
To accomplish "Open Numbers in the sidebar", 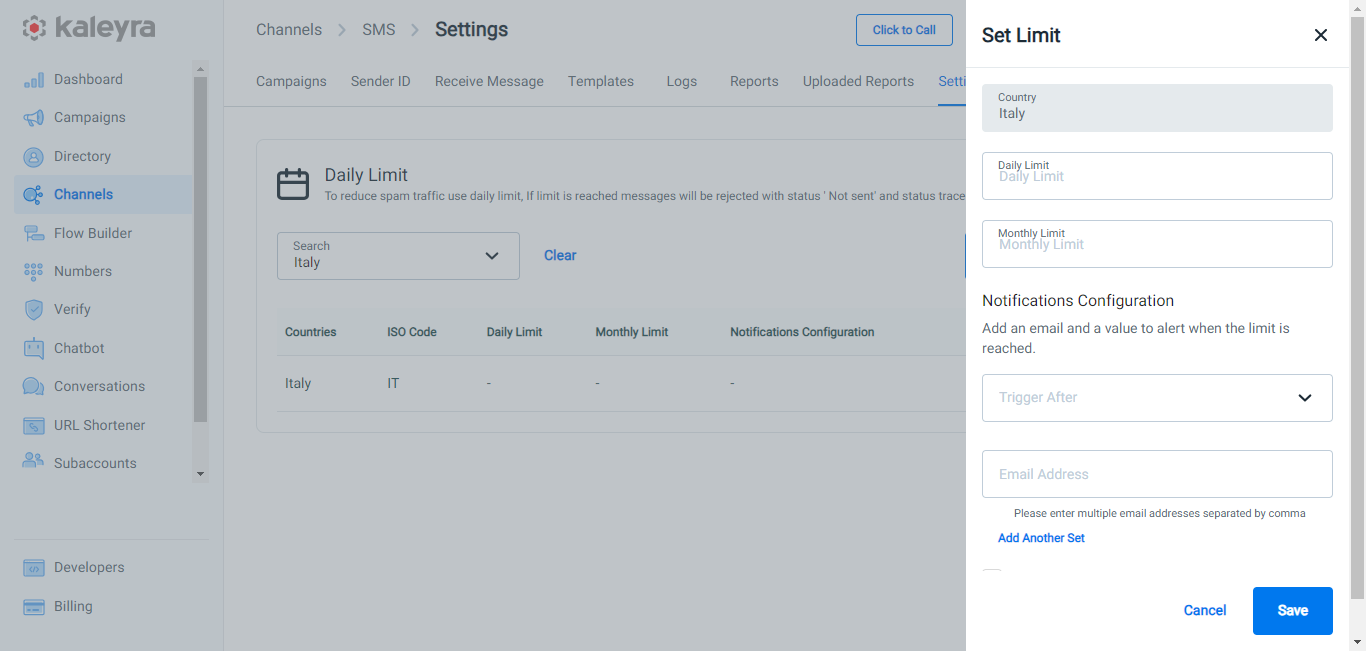I will 83,271.
